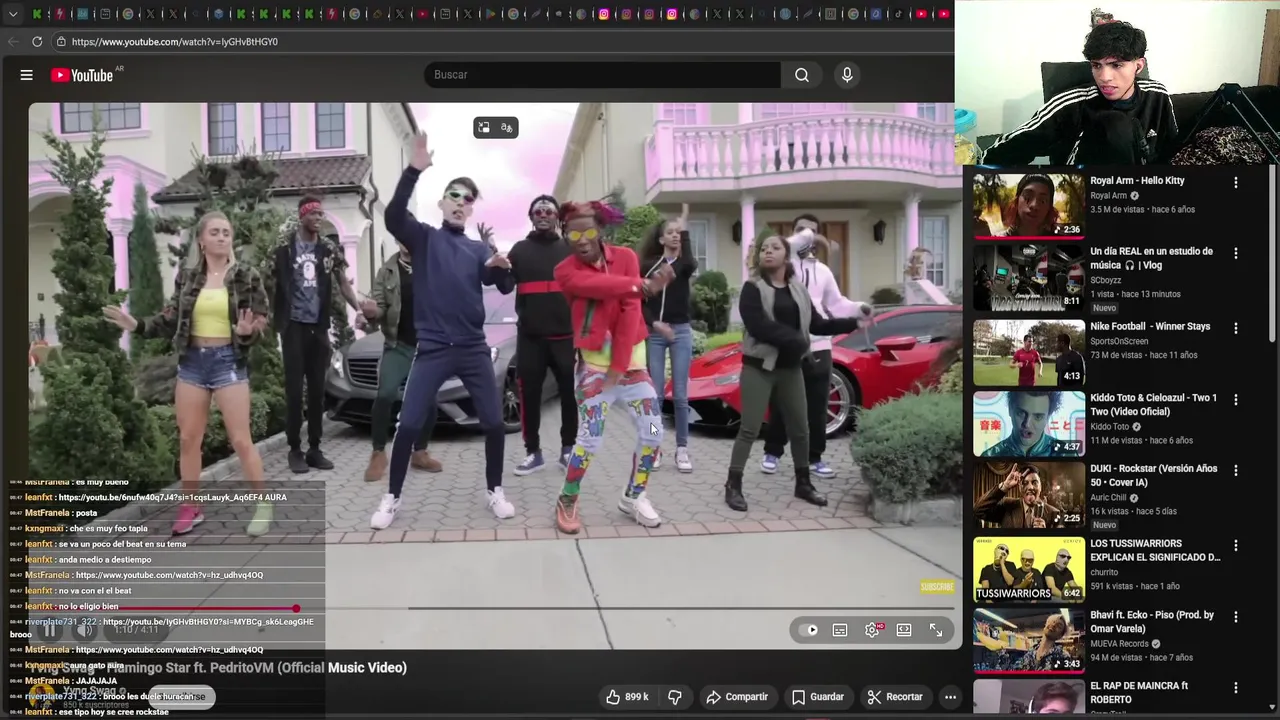Open the player settings gear
Image resolution: width=1280 pixels, height=720 pixels.
click(872, 630)
